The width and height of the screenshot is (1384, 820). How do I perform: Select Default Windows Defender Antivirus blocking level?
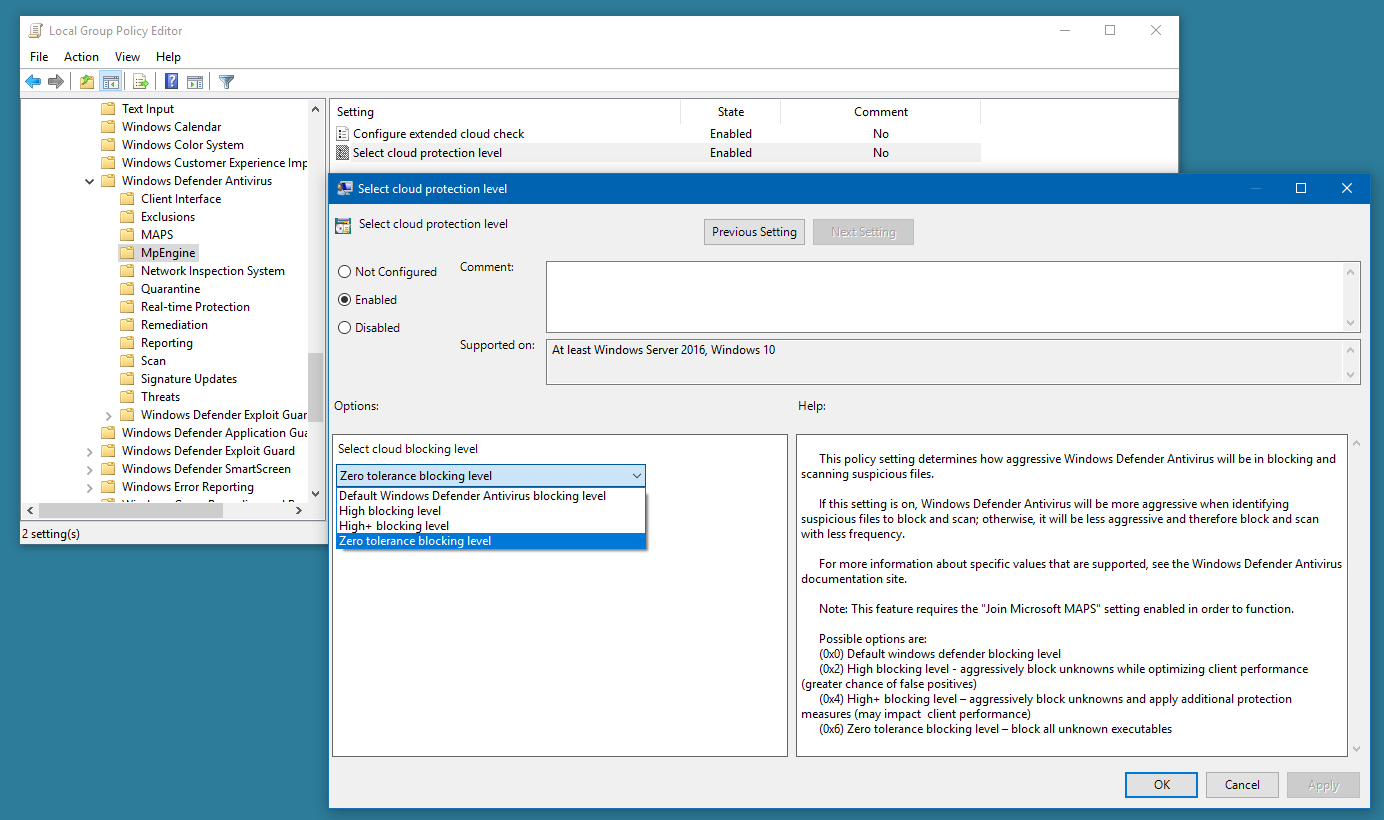pos(472,496)
